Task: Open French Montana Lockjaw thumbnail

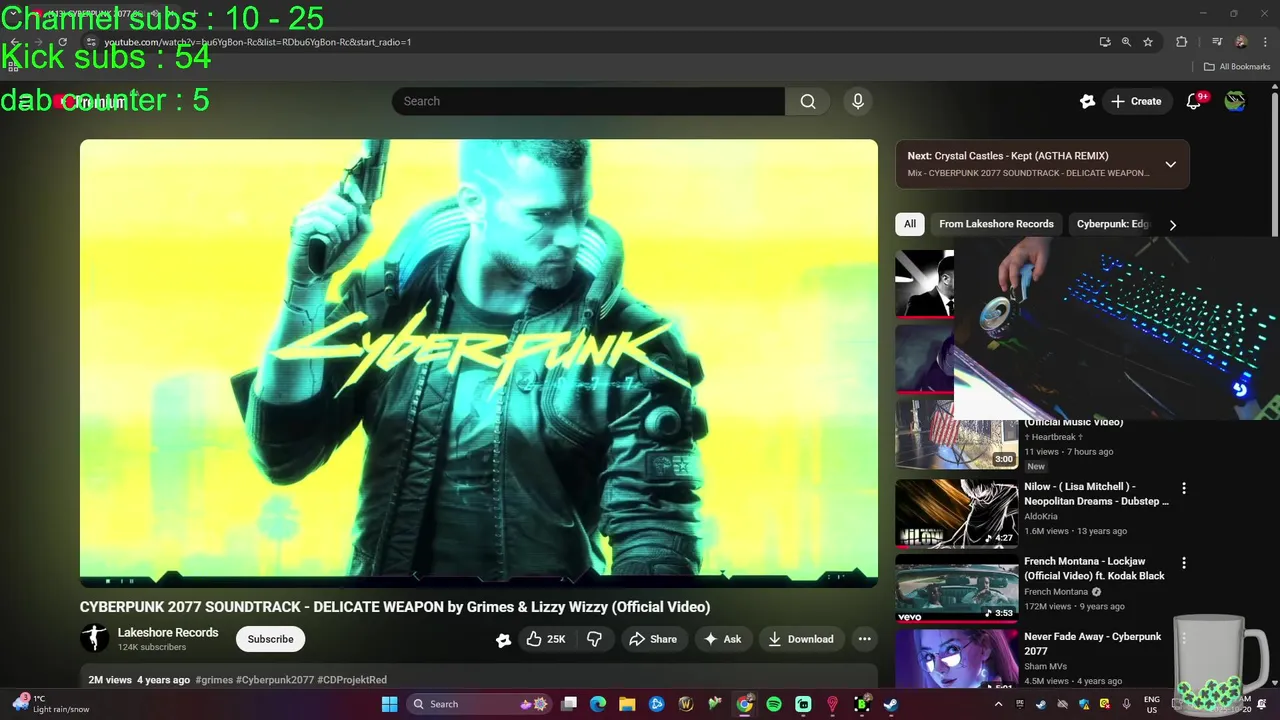Action: pos(956,589)
